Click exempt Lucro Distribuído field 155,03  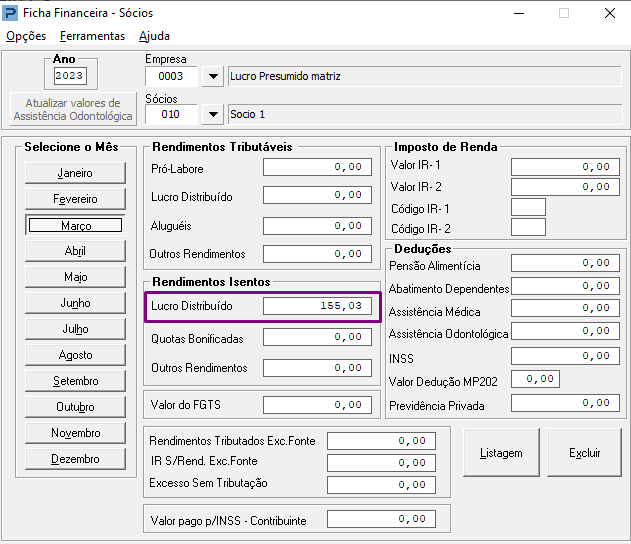(317, 306)
